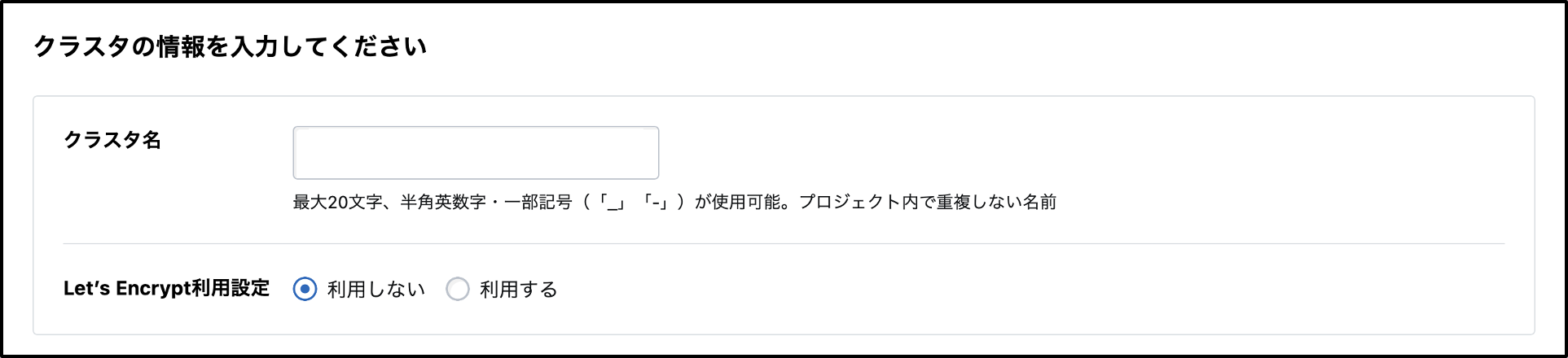Click the underscore symbol 「_」 in the hint
Image resolution: width=1568 pixels, height=358 pixels.
613,203
